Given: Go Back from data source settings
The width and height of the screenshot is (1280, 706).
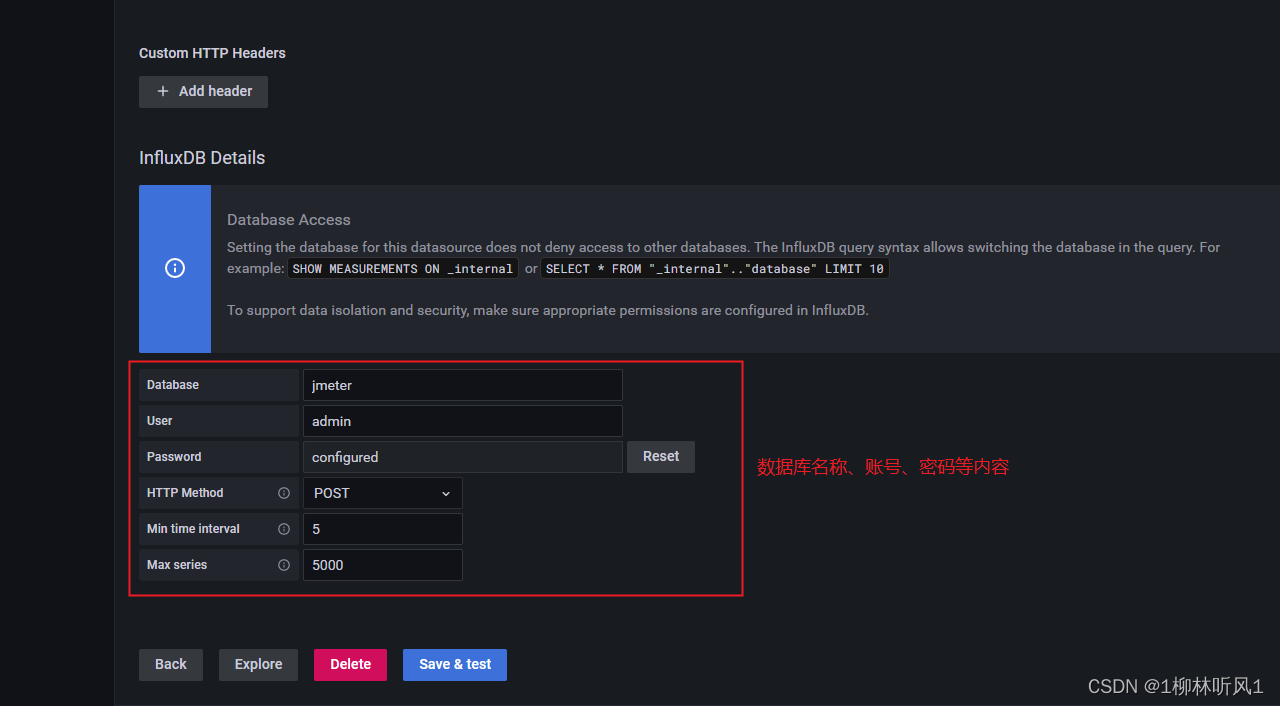Looking at the screenshot, I should pyautogui.click(x=171, y=665).
